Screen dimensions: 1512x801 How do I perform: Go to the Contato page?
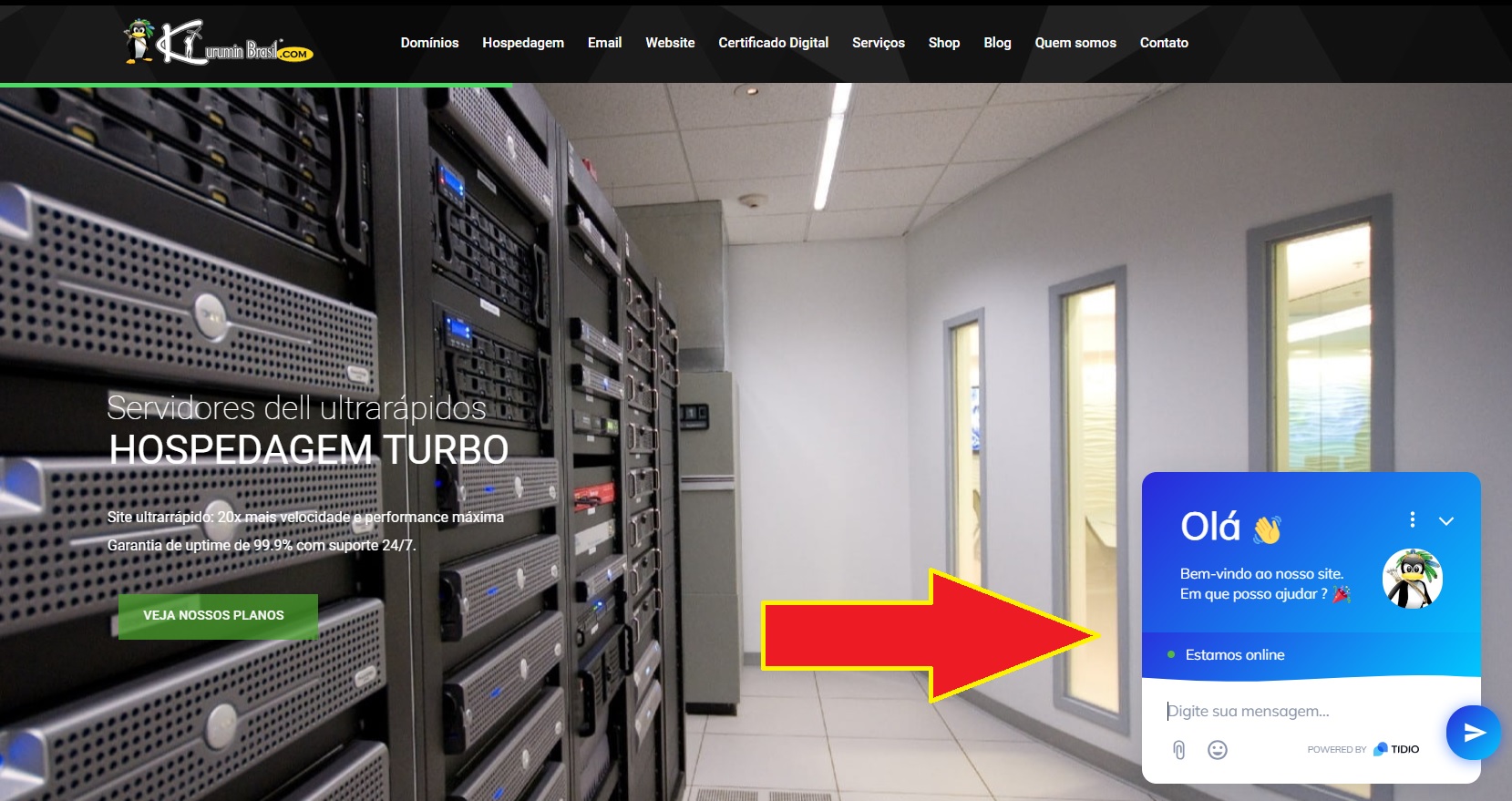pos(1164,43)
